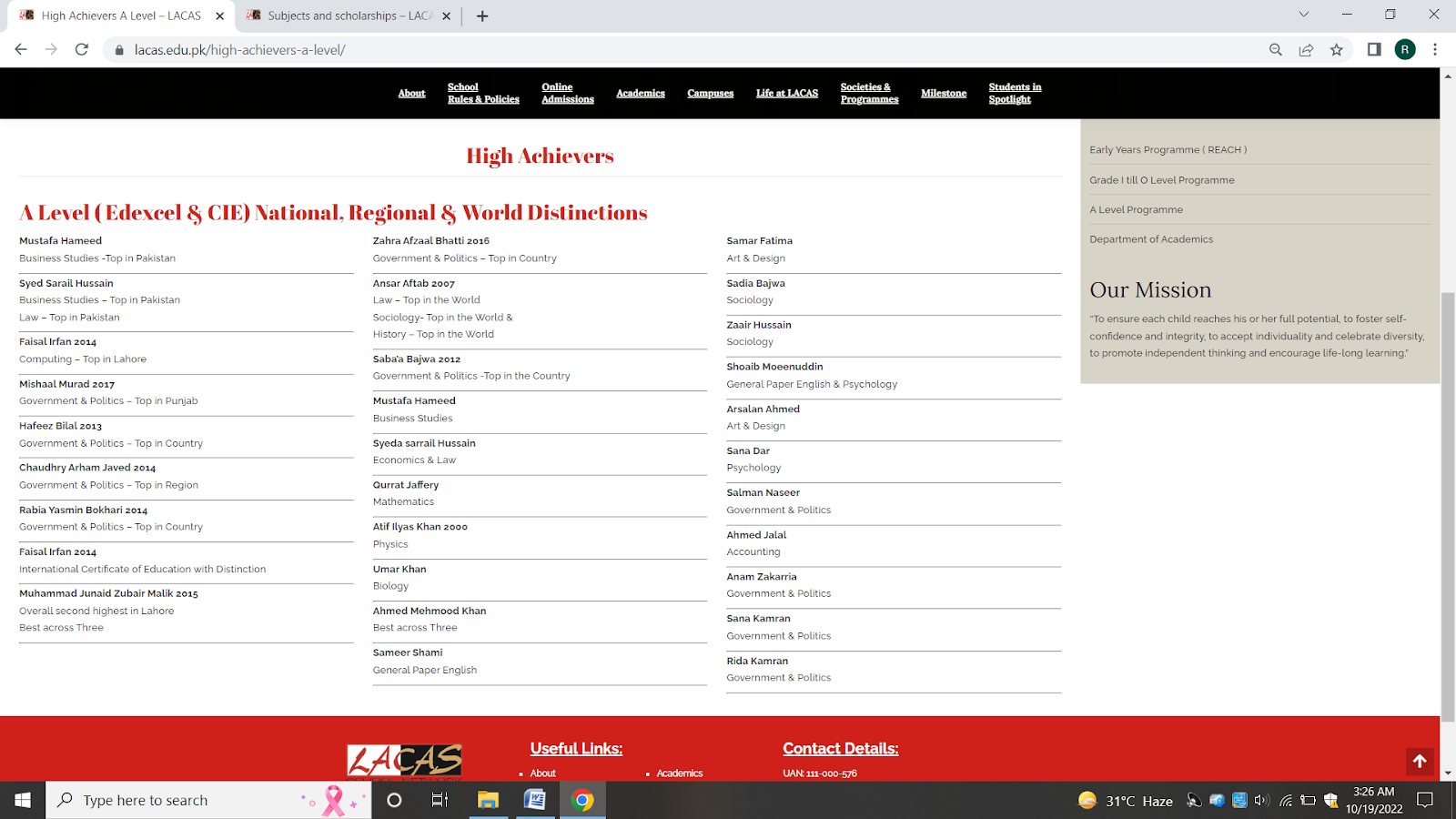Click the name Sameer Shami
This screenshot has width=1456, height=819.
click(408, 652)
